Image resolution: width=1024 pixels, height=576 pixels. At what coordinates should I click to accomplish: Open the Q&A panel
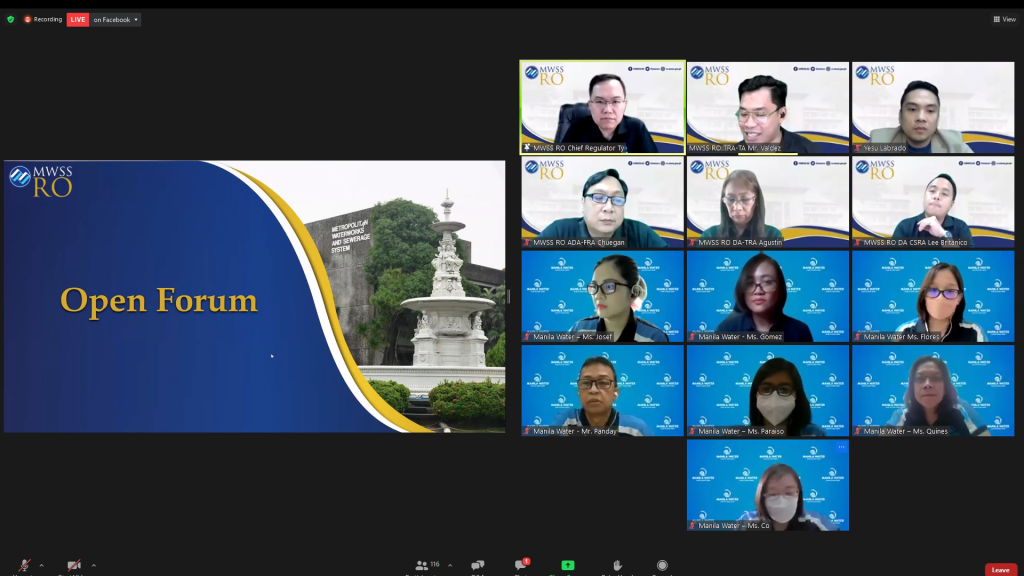(x=477, y=566)
